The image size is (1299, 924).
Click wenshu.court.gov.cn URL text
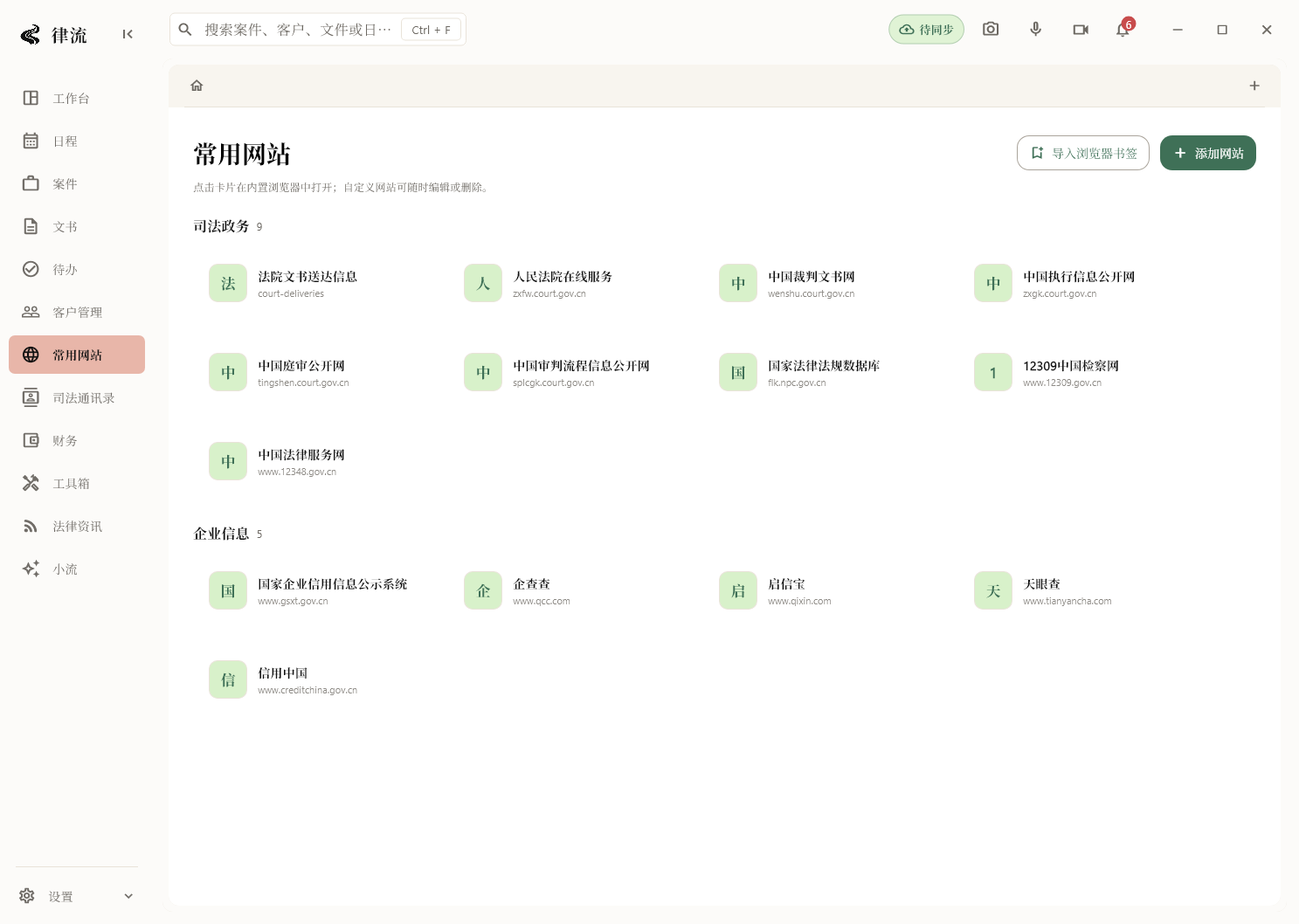[x=812, y=293]
